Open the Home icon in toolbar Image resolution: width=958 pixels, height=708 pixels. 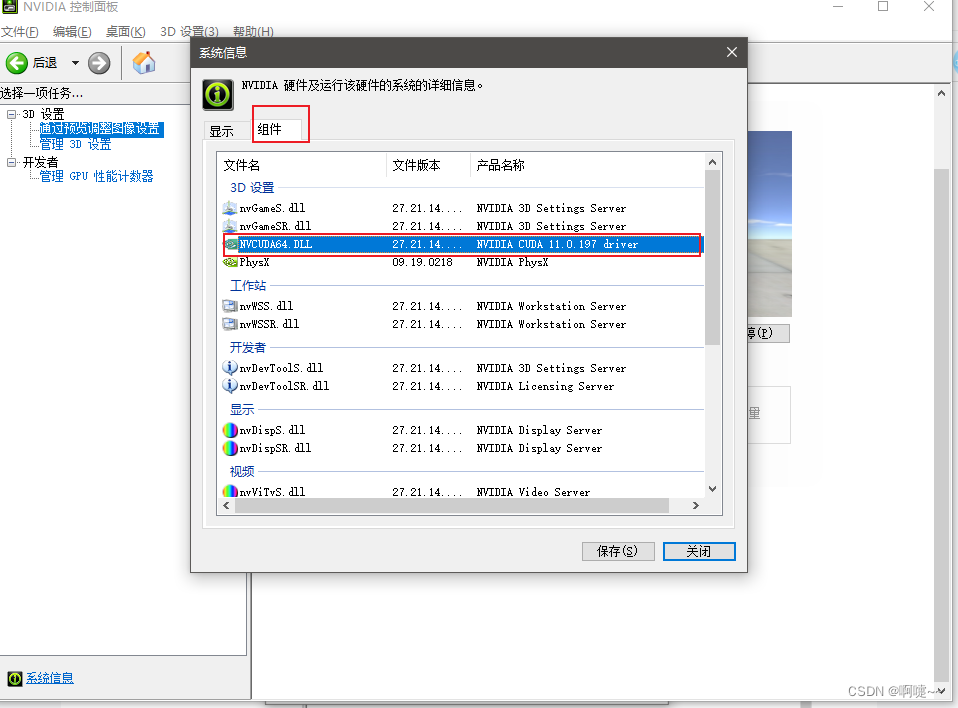[x=144, y=63]
